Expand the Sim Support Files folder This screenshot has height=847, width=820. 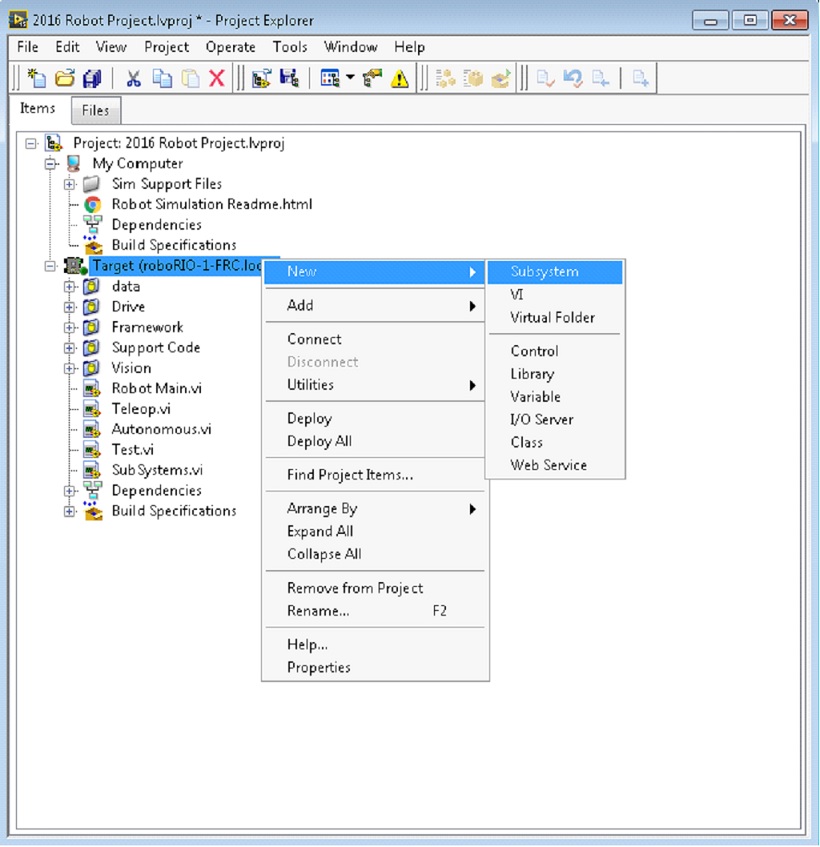pos(69,184)
